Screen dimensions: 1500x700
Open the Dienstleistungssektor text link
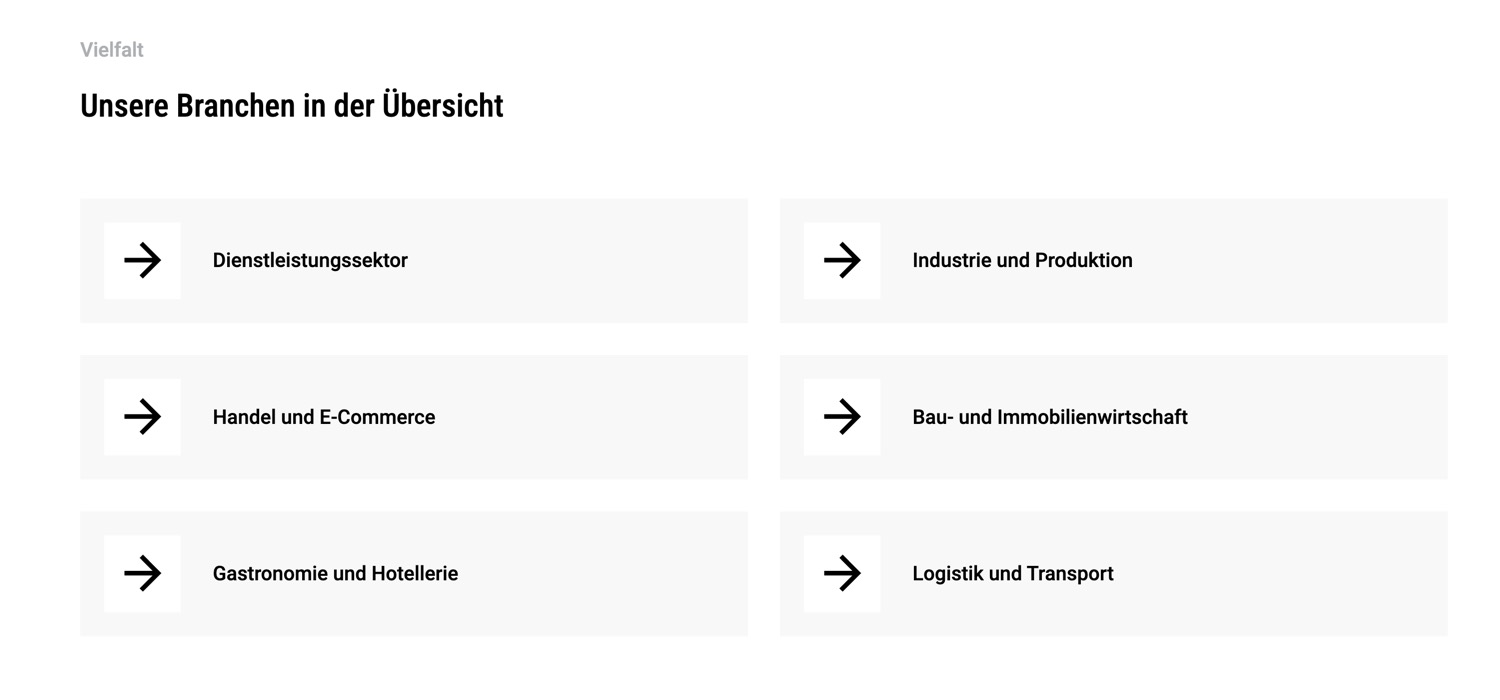tap(310, 261)
